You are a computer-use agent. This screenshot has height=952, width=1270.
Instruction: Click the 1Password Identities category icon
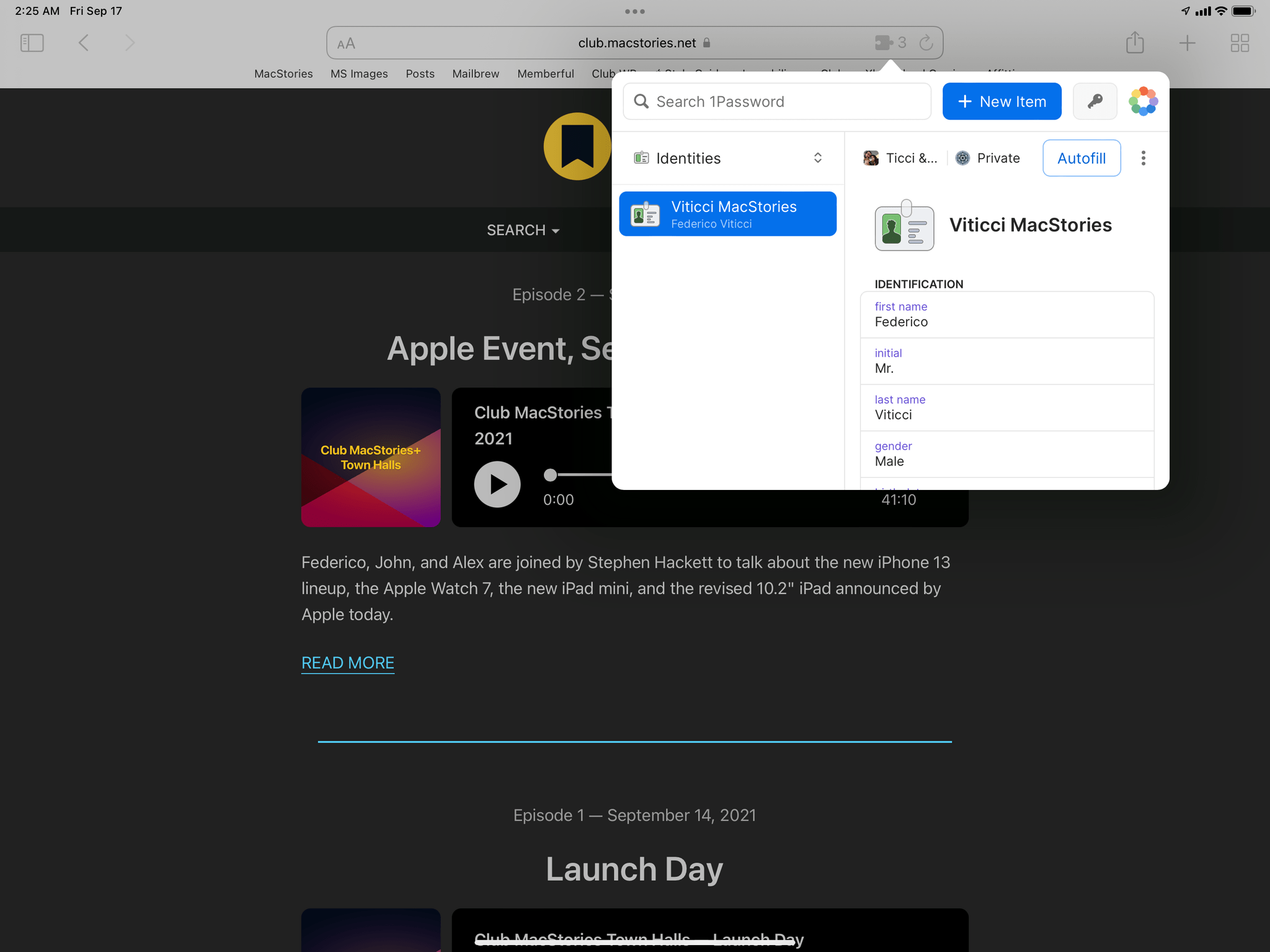tap(641, 157)
